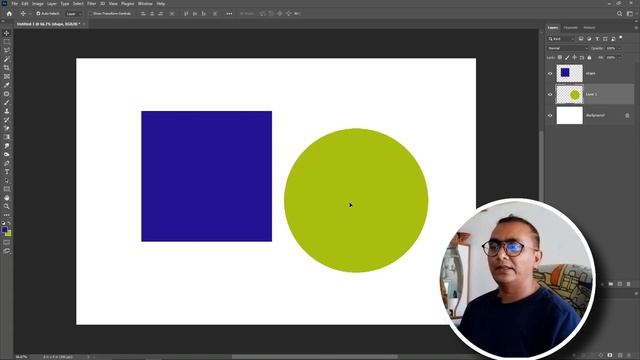This screenshot has width=640, height=360.
Task: Hide the Background layer
Action: (550, 116)
